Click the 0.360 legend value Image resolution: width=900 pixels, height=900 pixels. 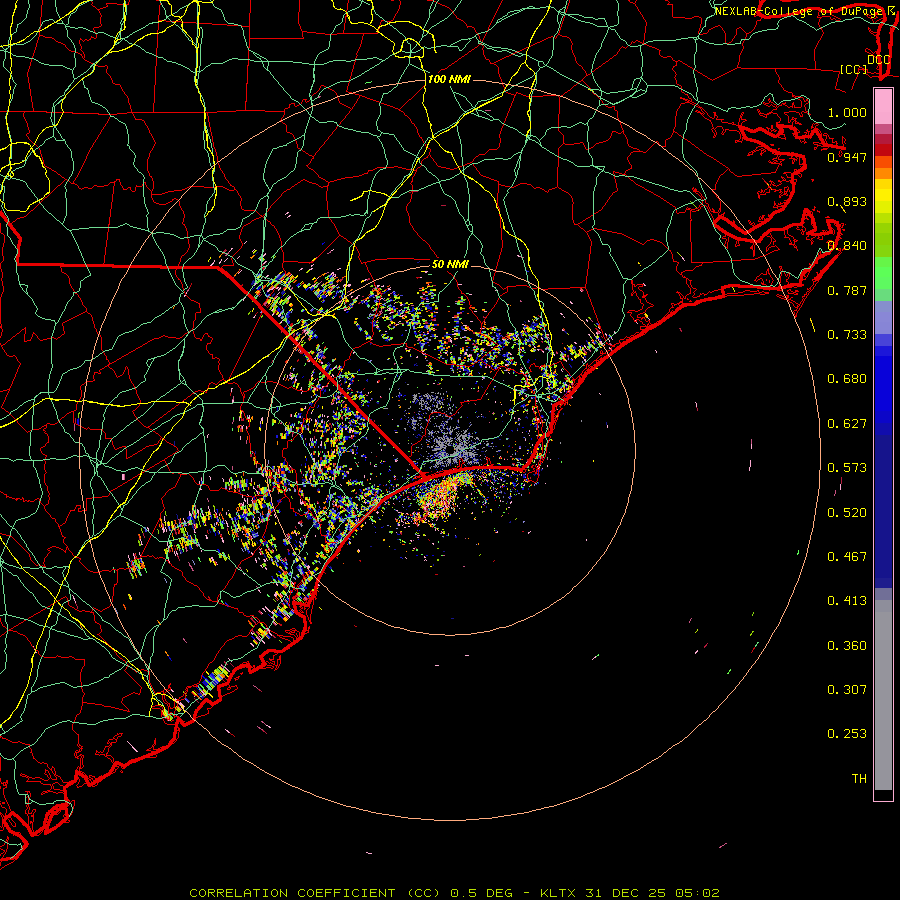847,645
